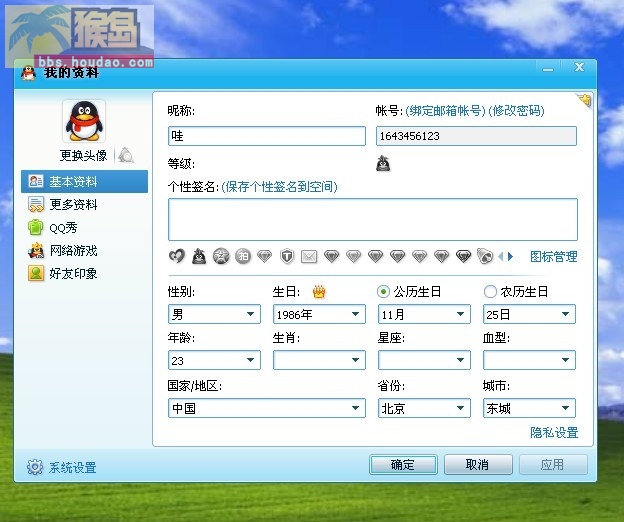Click the green QQ秀 shirt icon
624x522 pixels.
click(36, 227)
